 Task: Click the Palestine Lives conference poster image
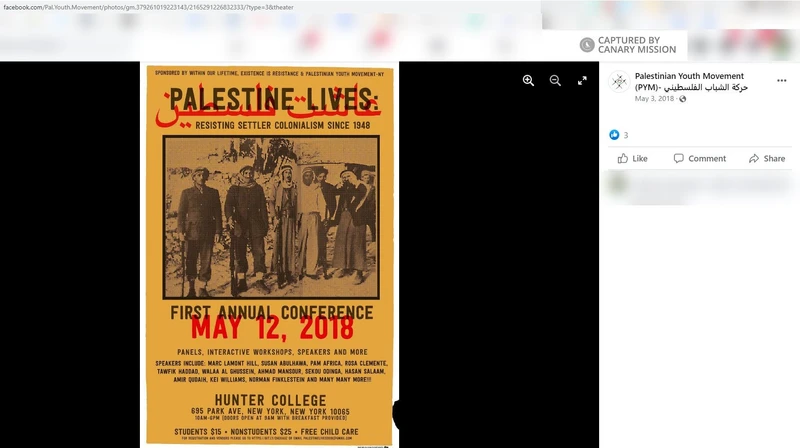click(x=269, y=255)
